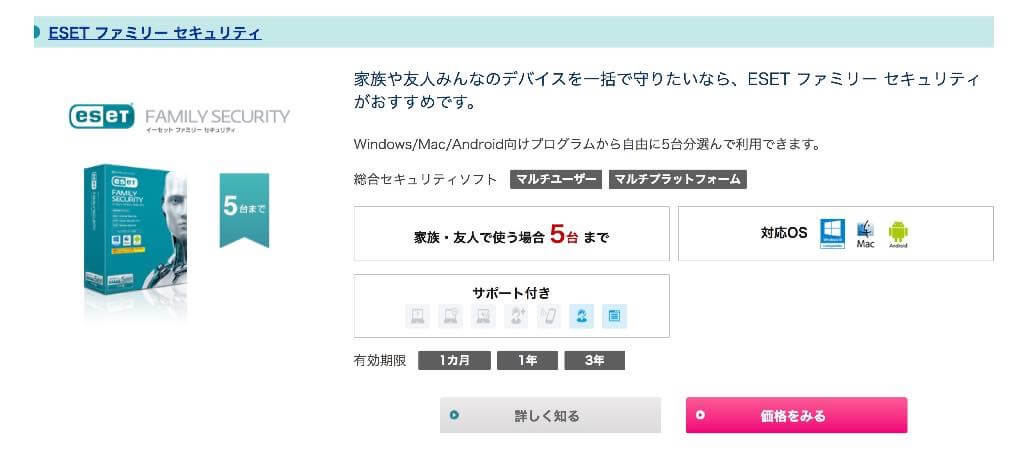
Task: Open the ESET ファミリー セキュリティ heading link
Action: tap(155, 32)
